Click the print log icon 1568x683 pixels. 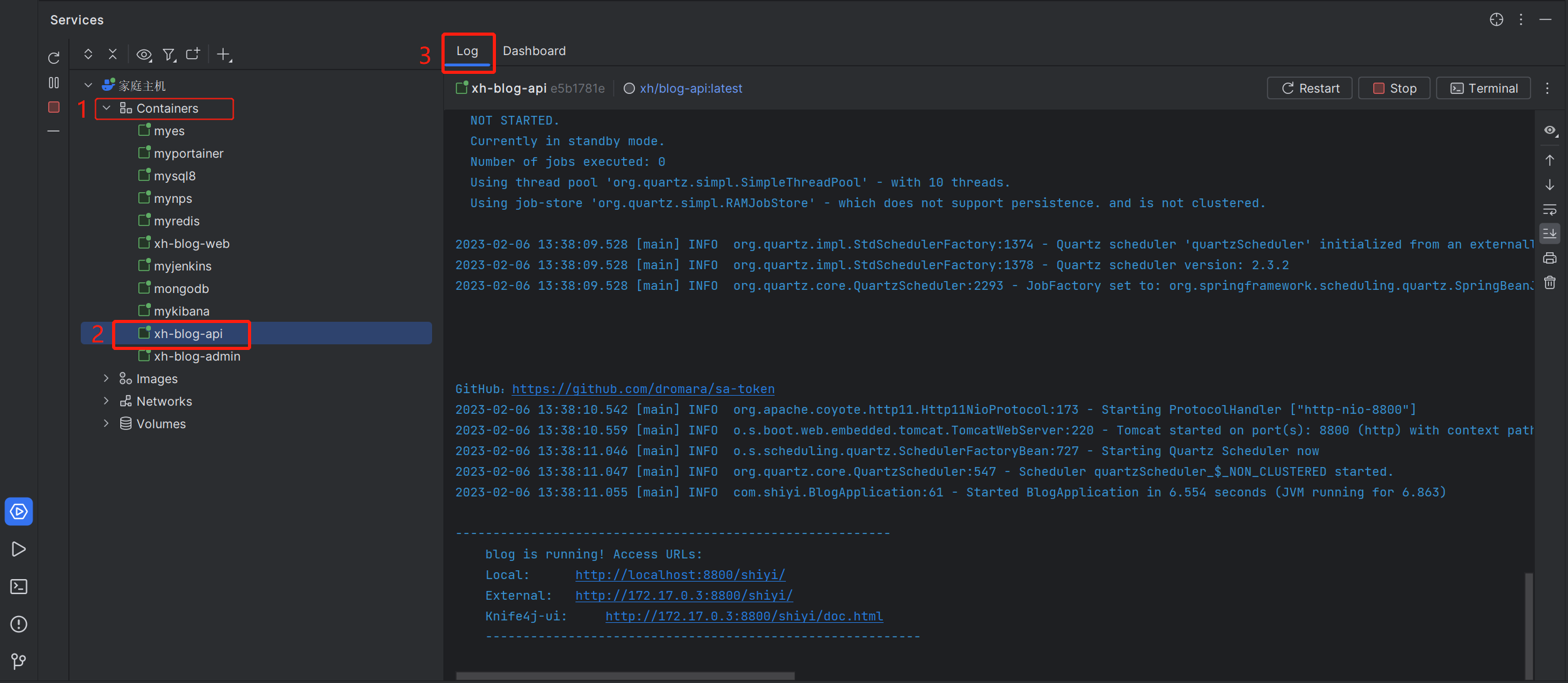point(1550,258)
